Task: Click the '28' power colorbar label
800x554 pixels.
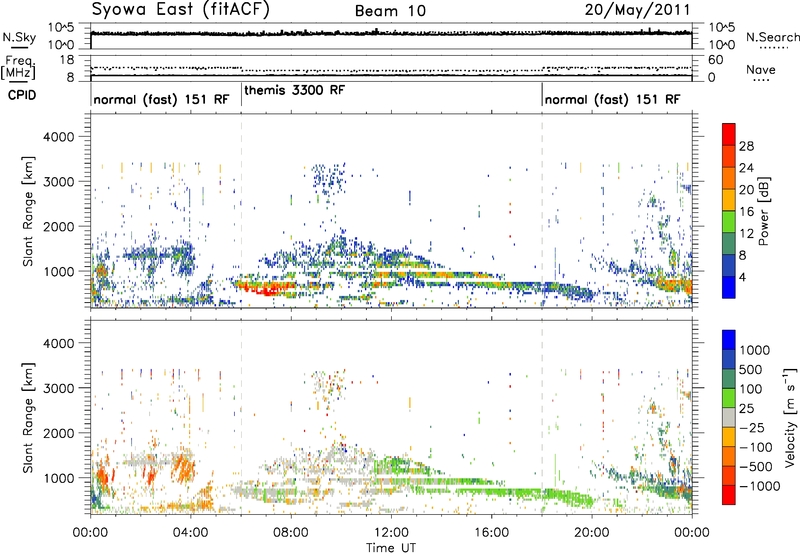Action: point(746,146)
